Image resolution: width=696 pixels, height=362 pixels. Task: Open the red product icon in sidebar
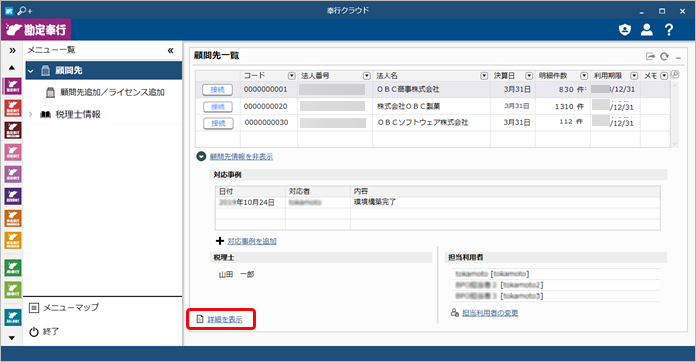[13, 108]
